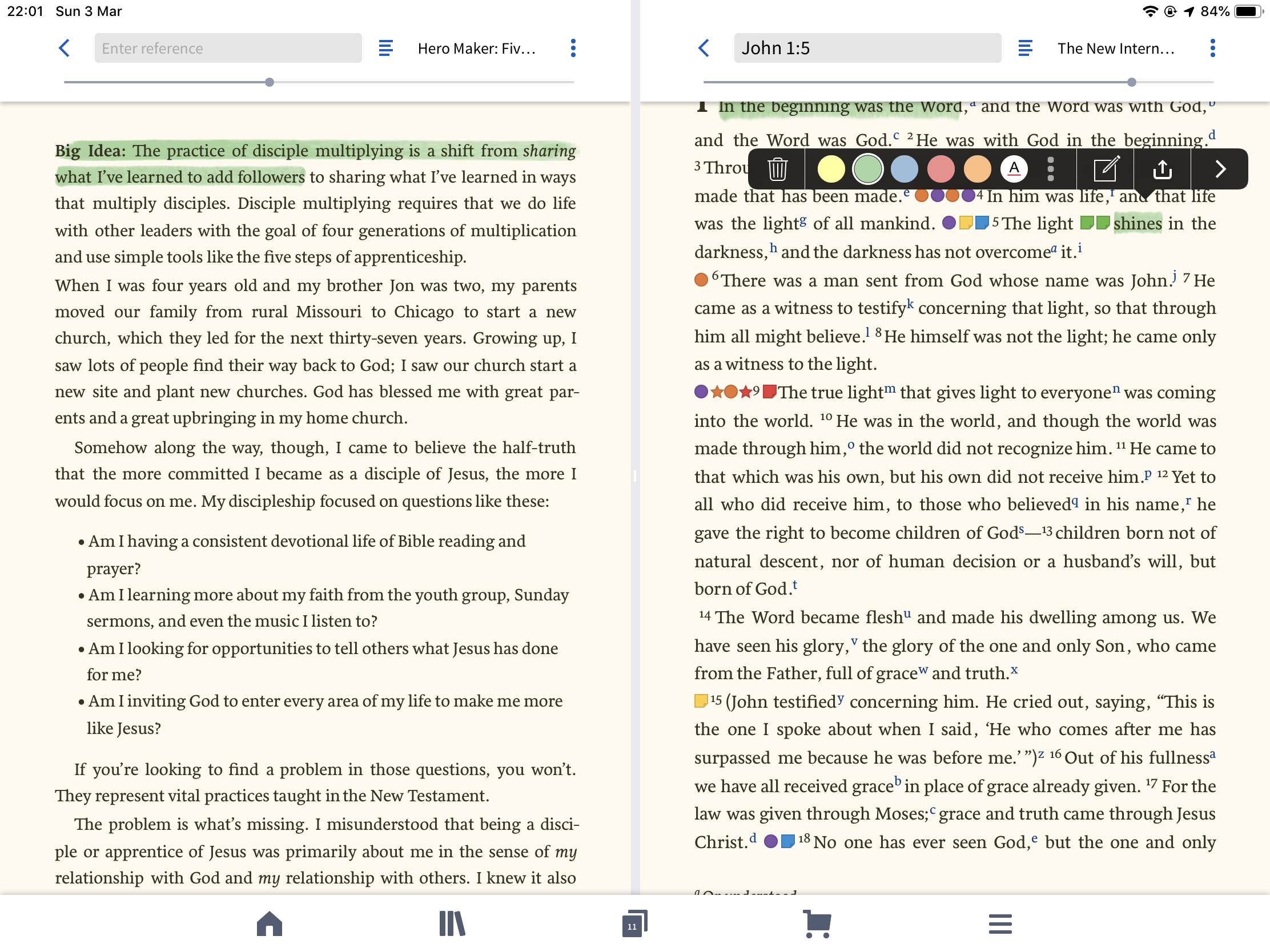Open contents list in Bible pane
This screenshot has height=952, width=1270.
tap(1025, 48)
